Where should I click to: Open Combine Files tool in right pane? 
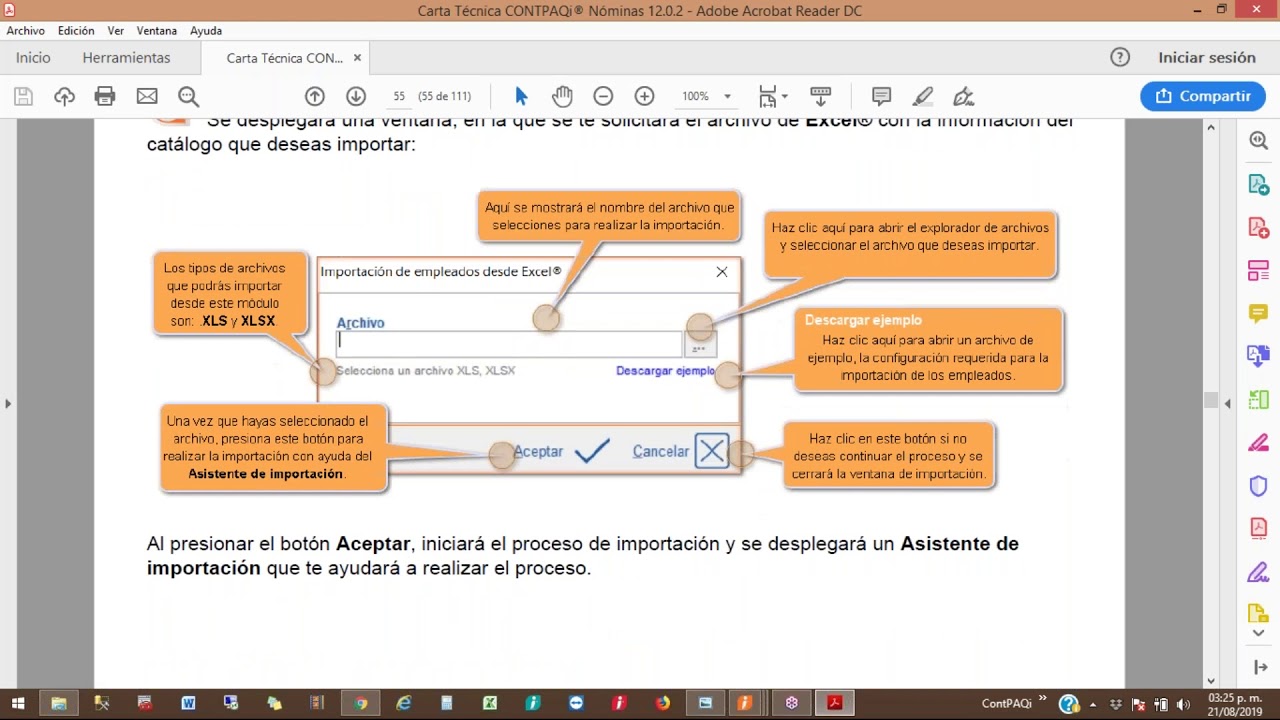pyautogui.click(x=1258, y=356)
